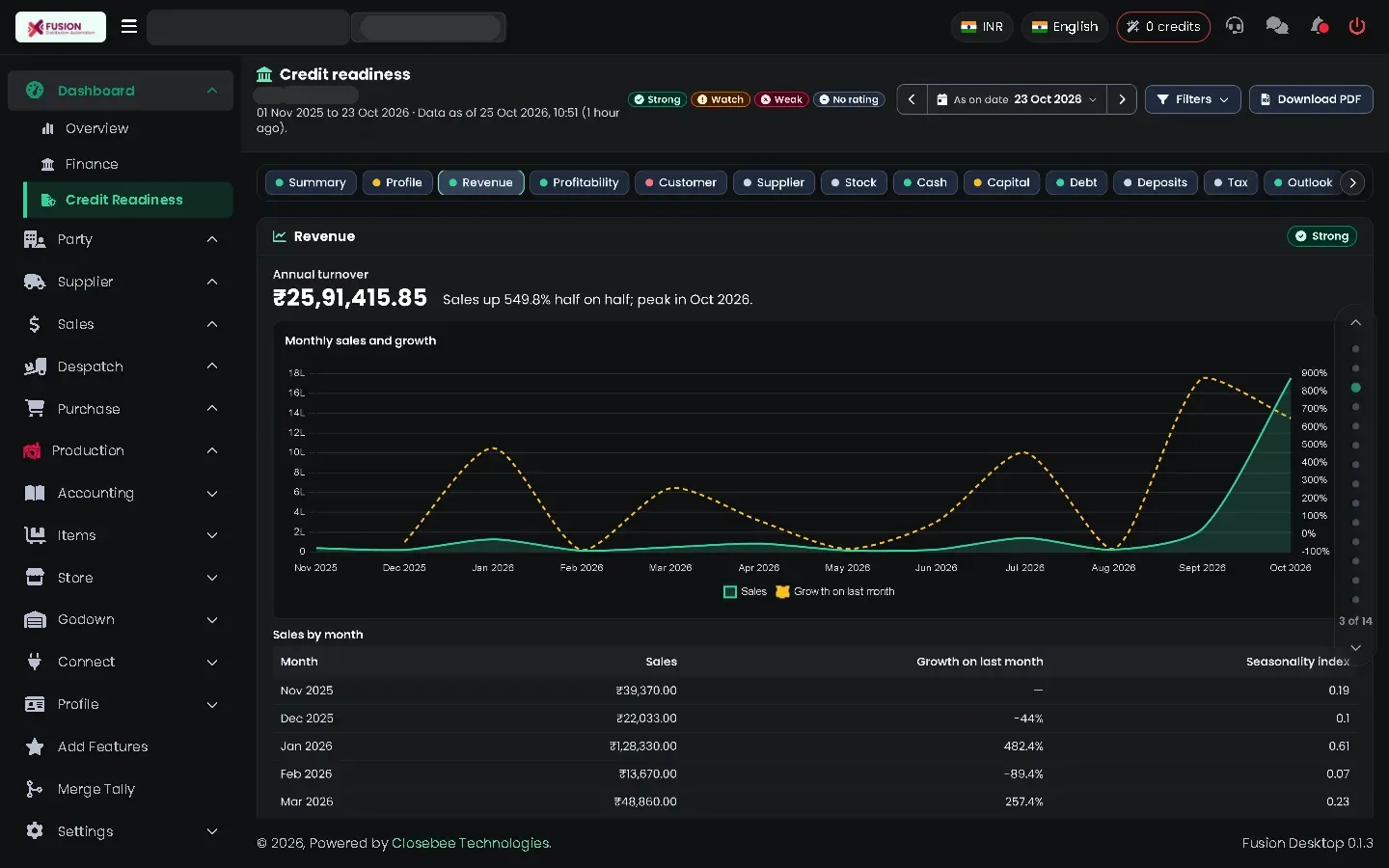Screen dimensions: 1389x868
Task: Toggle Growth on last month legend series
Action: (x=835, y=592)
